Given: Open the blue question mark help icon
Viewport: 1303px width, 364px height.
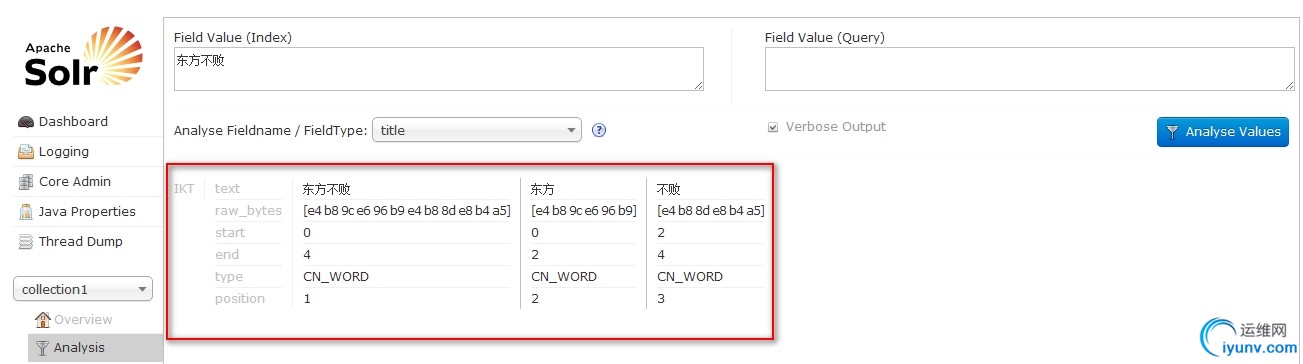Looking at the screenshot, I should coord(599,130).
